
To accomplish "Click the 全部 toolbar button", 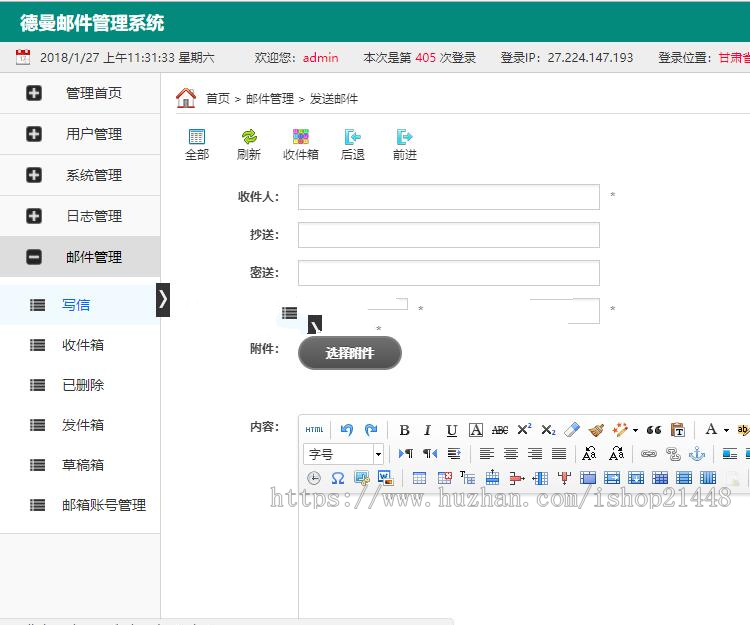I will 197,144.
